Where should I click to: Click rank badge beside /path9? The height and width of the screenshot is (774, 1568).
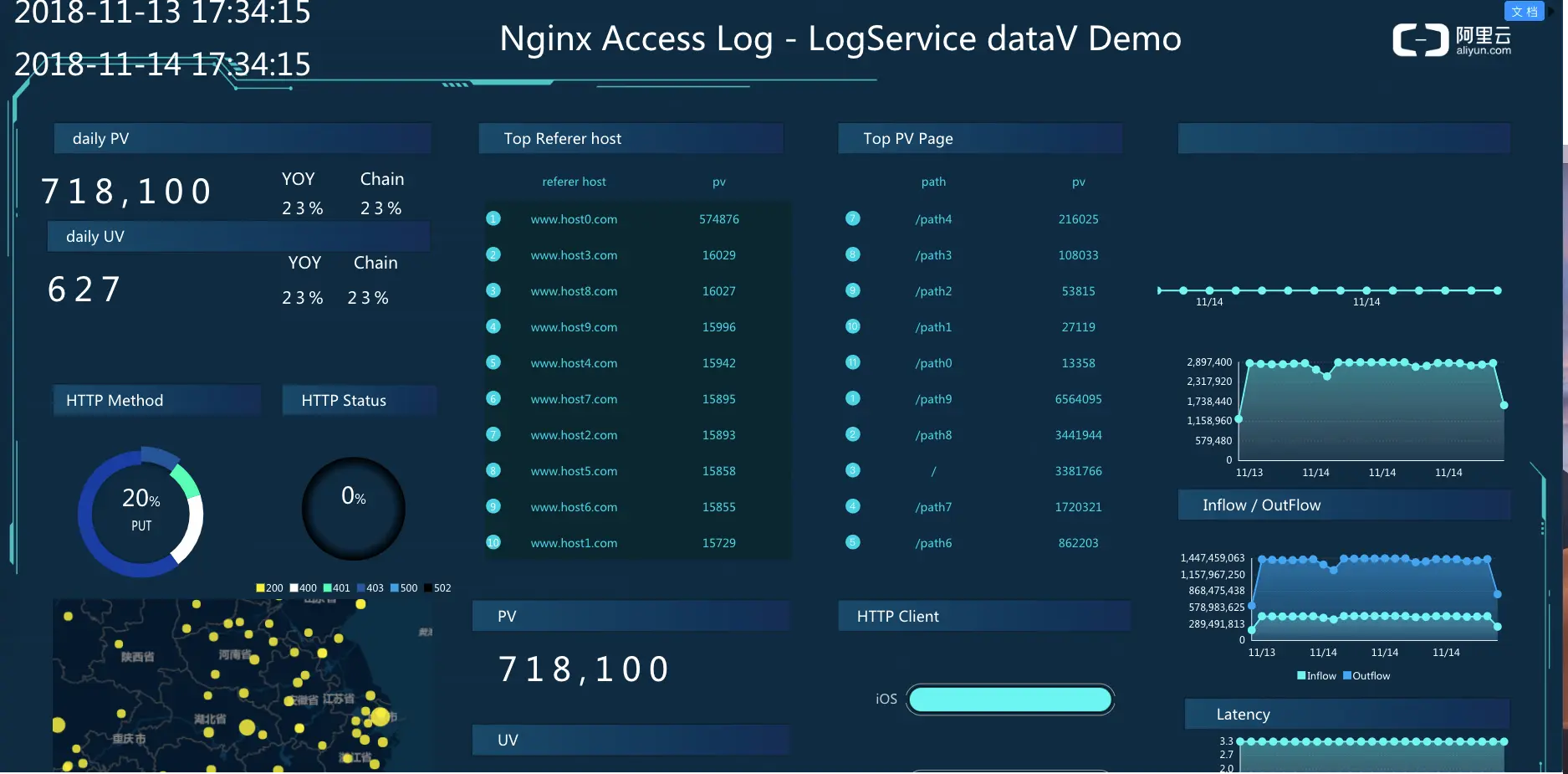tap(853, 398)
